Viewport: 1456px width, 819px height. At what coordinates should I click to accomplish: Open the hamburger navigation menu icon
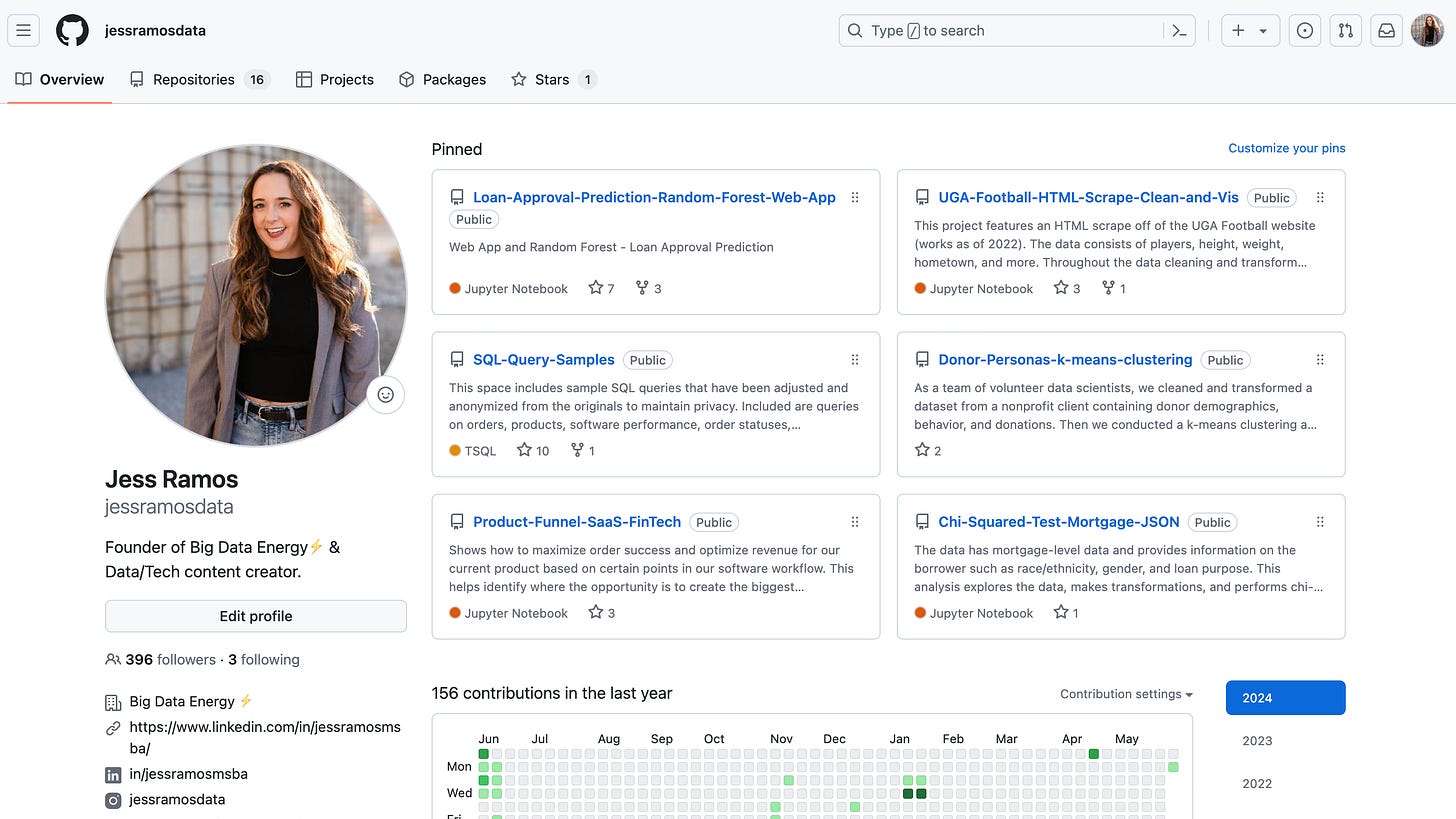(23, 30)
